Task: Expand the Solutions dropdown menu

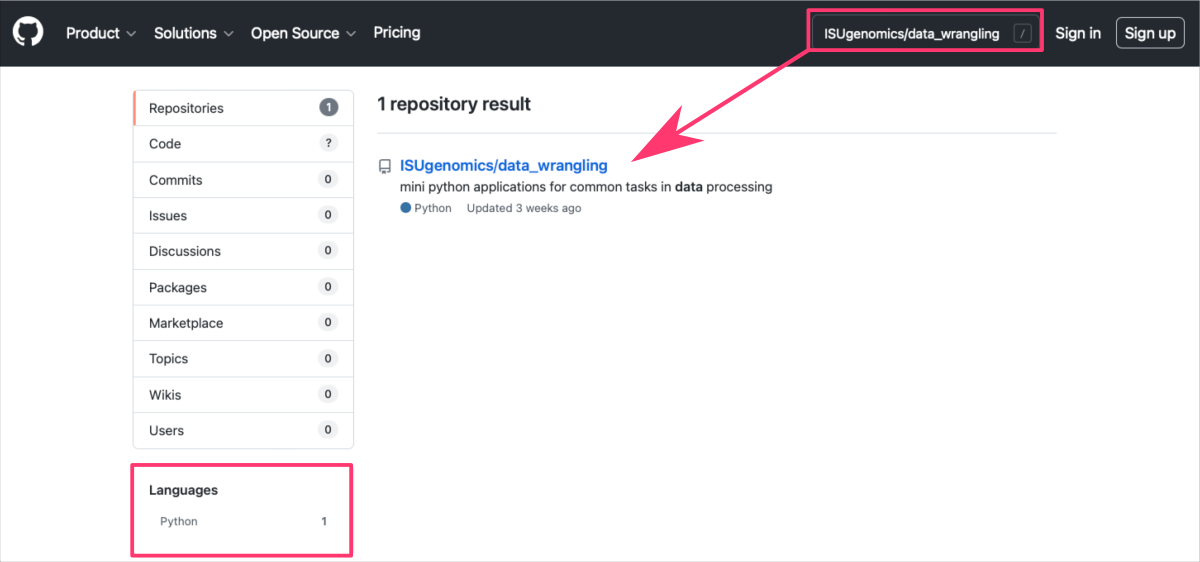Action: (193, 33)
